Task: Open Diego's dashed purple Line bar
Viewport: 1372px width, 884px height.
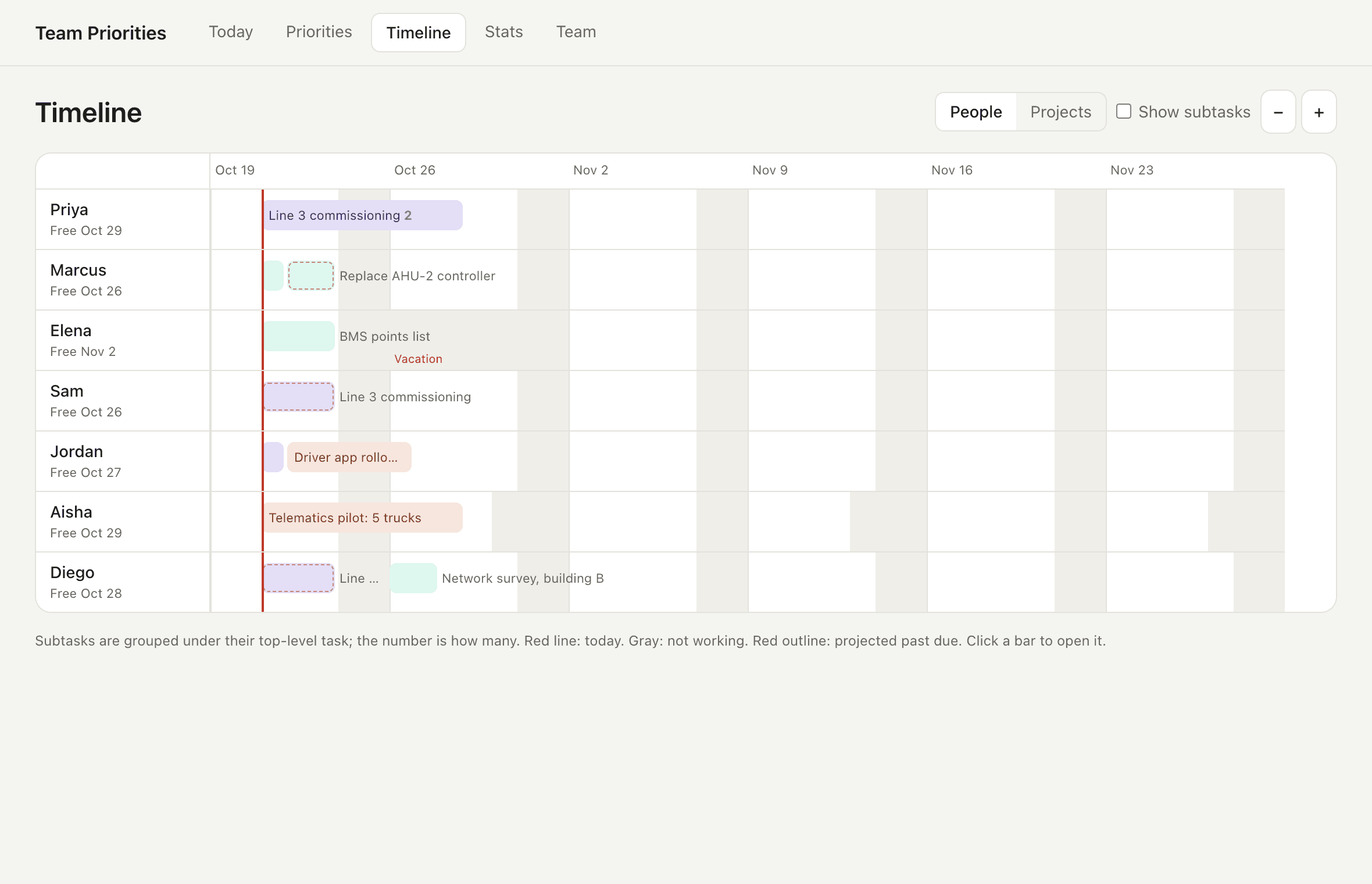Action: click(x=299, y=578)
